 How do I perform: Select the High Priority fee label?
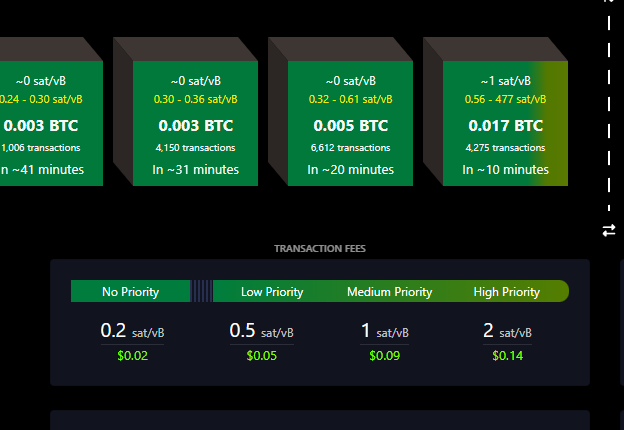point(507,292)
